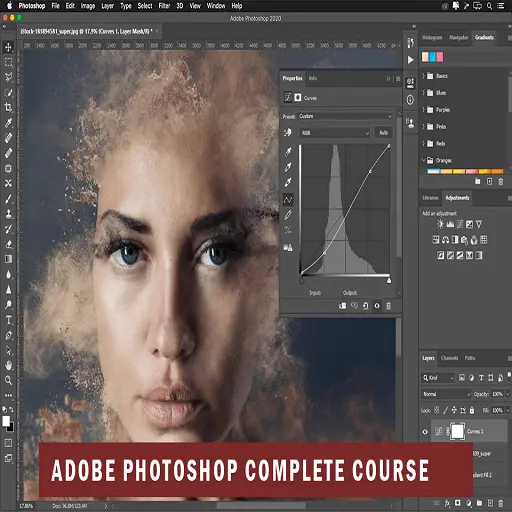Toggle type layer filter in Layers
This screenshot has width=512, height=512.
point(481,378)
